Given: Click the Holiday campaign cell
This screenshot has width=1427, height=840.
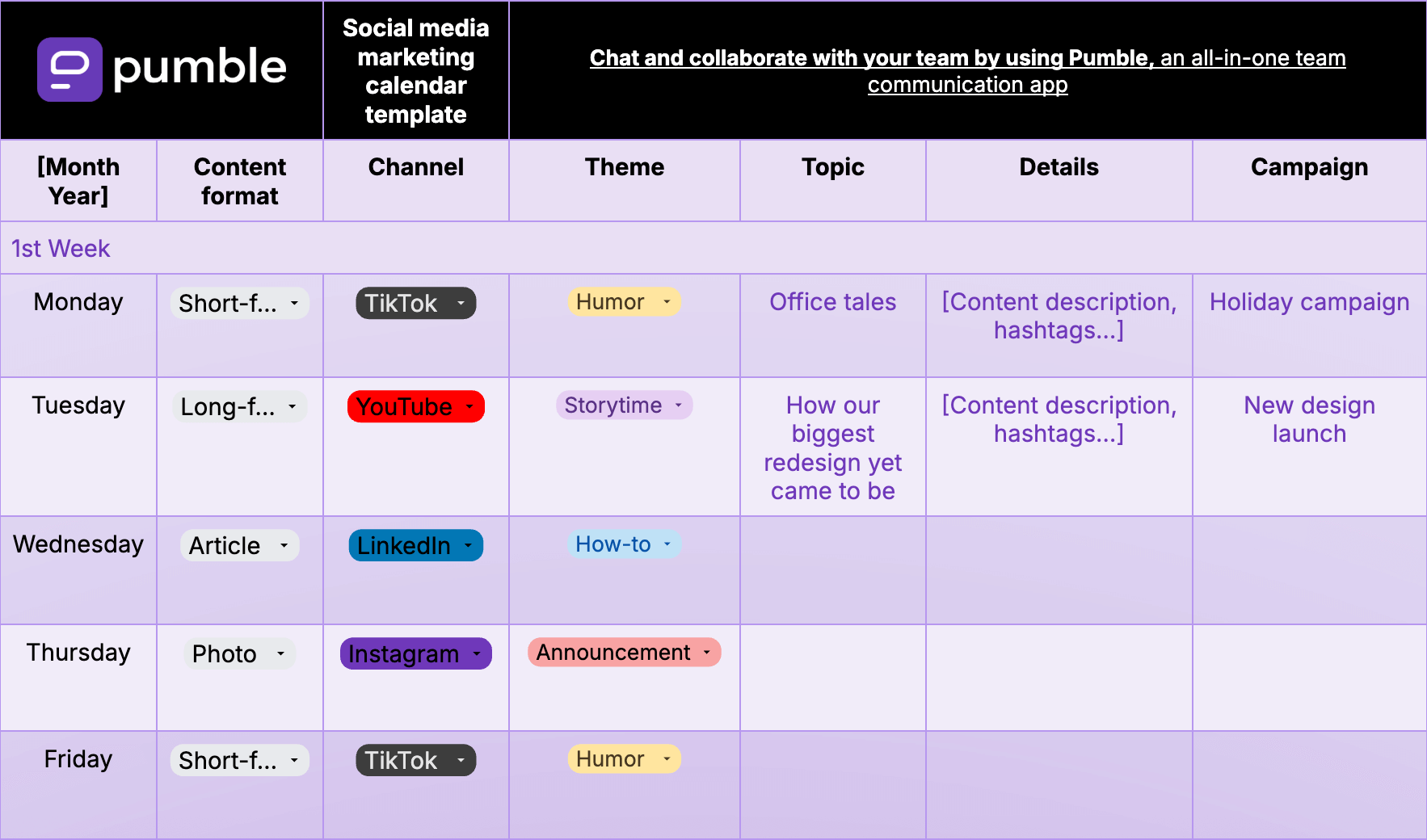Looking at the screenshot, I should click(1309, 301).
